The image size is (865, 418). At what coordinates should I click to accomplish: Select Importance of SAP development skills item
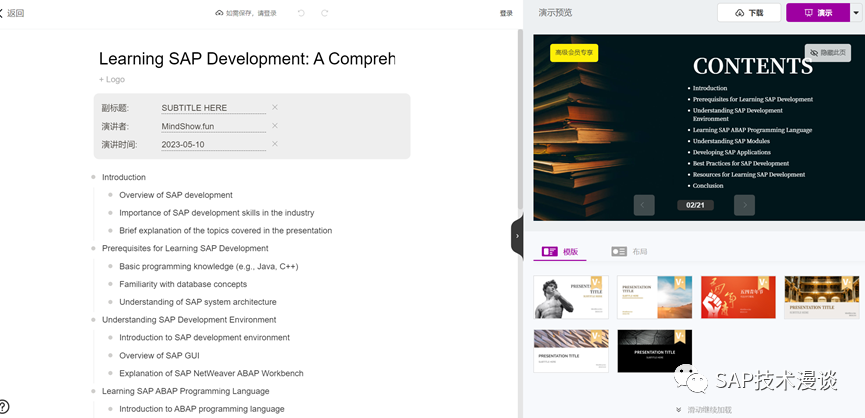point(217,213)
